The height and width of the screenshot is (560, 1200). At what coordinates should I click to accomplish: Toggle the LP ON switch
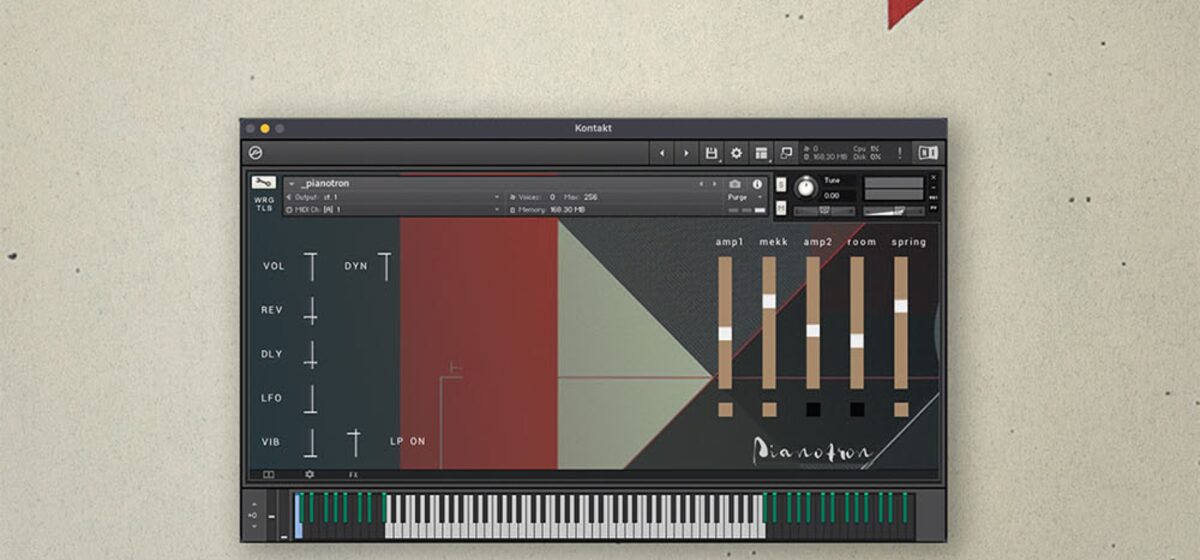pos(407,441)
